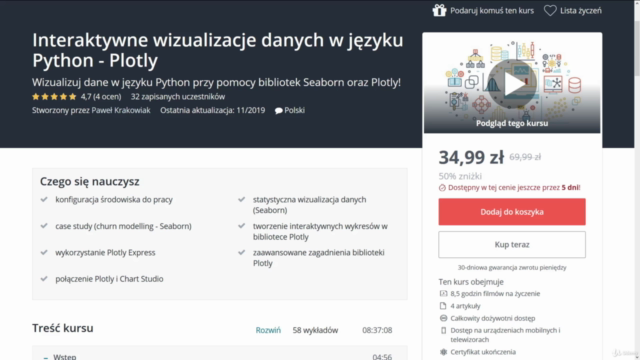Click the crossed-out 69,99 zł price
This screenshot has height=360, width=640.
pos(525,157)
